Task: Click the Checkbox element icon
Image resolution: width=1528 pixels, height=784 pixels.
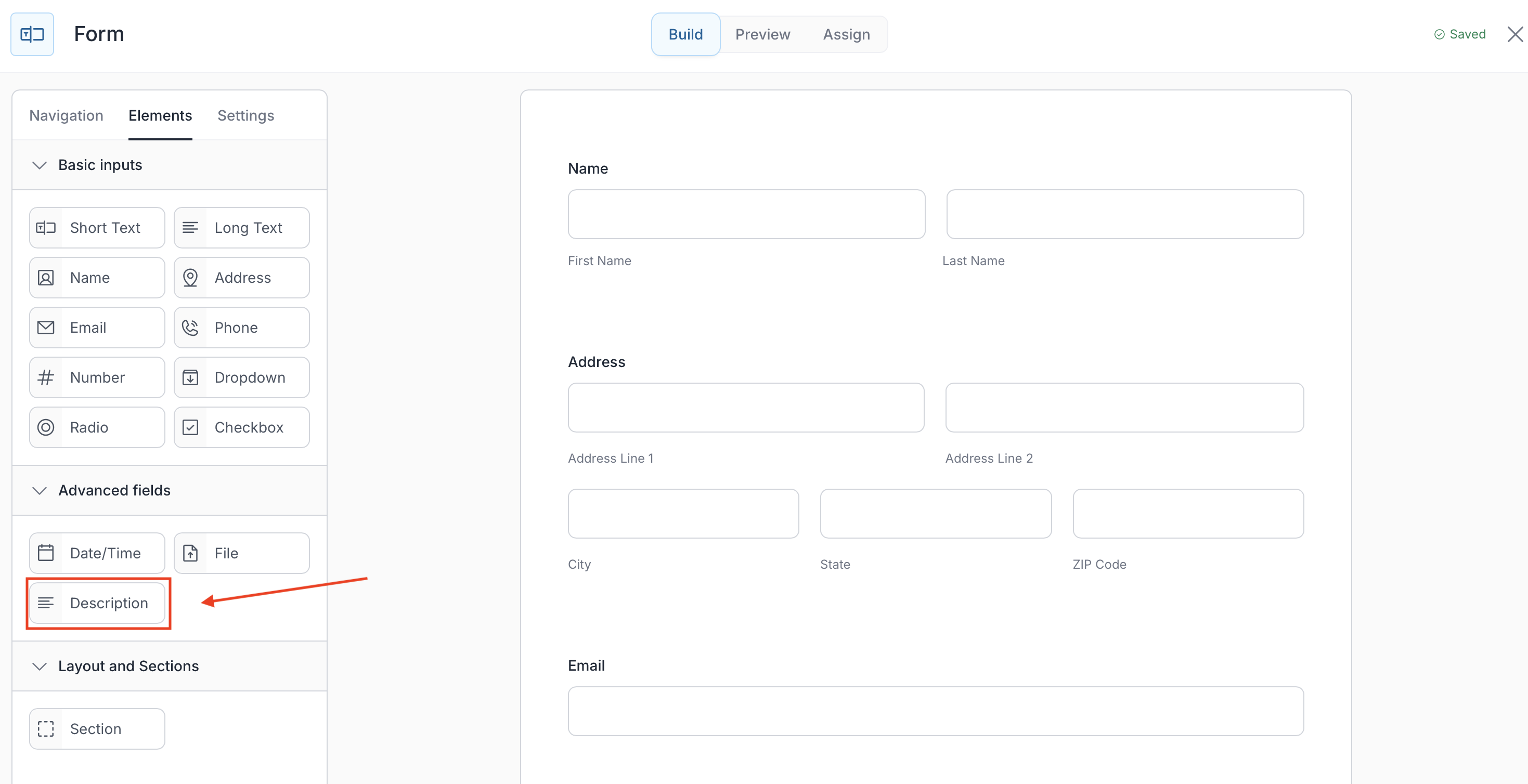Action: point(190,427)
